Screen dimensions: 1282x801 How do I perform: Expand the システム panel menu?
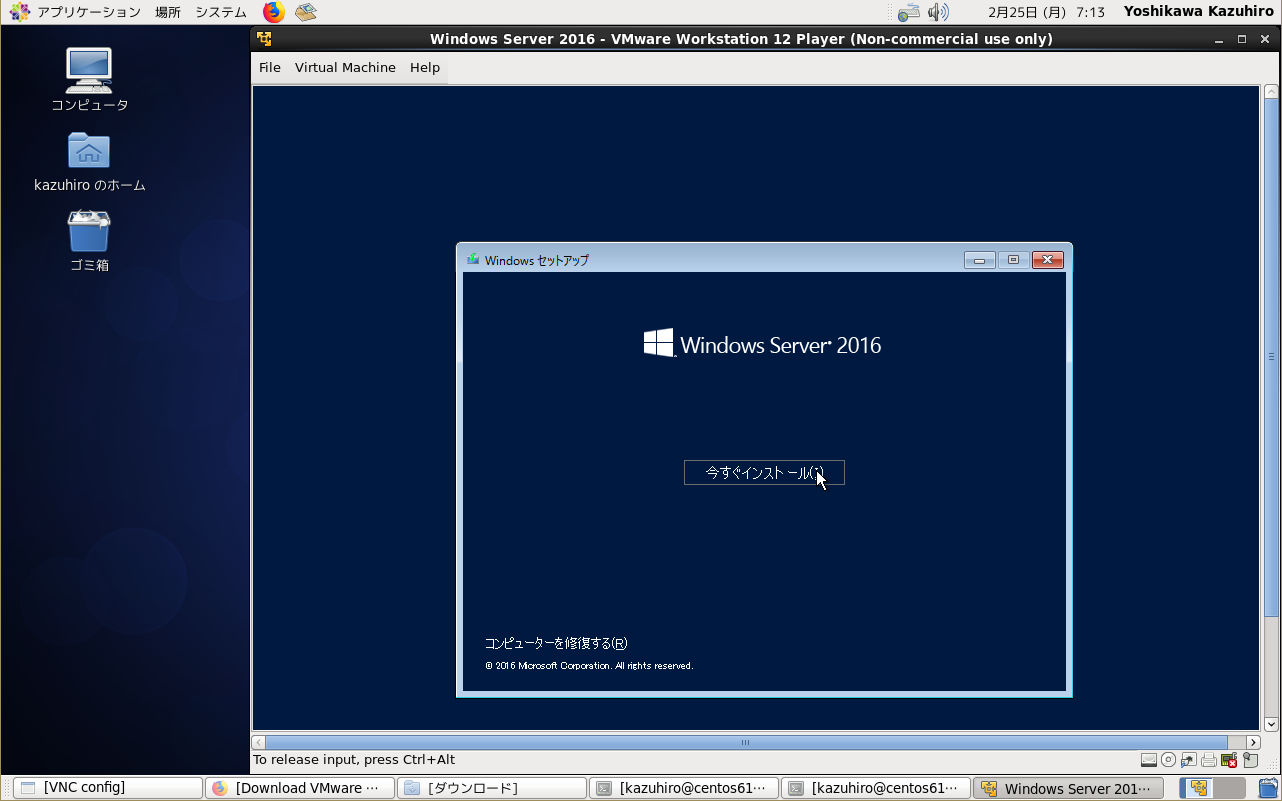[x=221, y=12]
